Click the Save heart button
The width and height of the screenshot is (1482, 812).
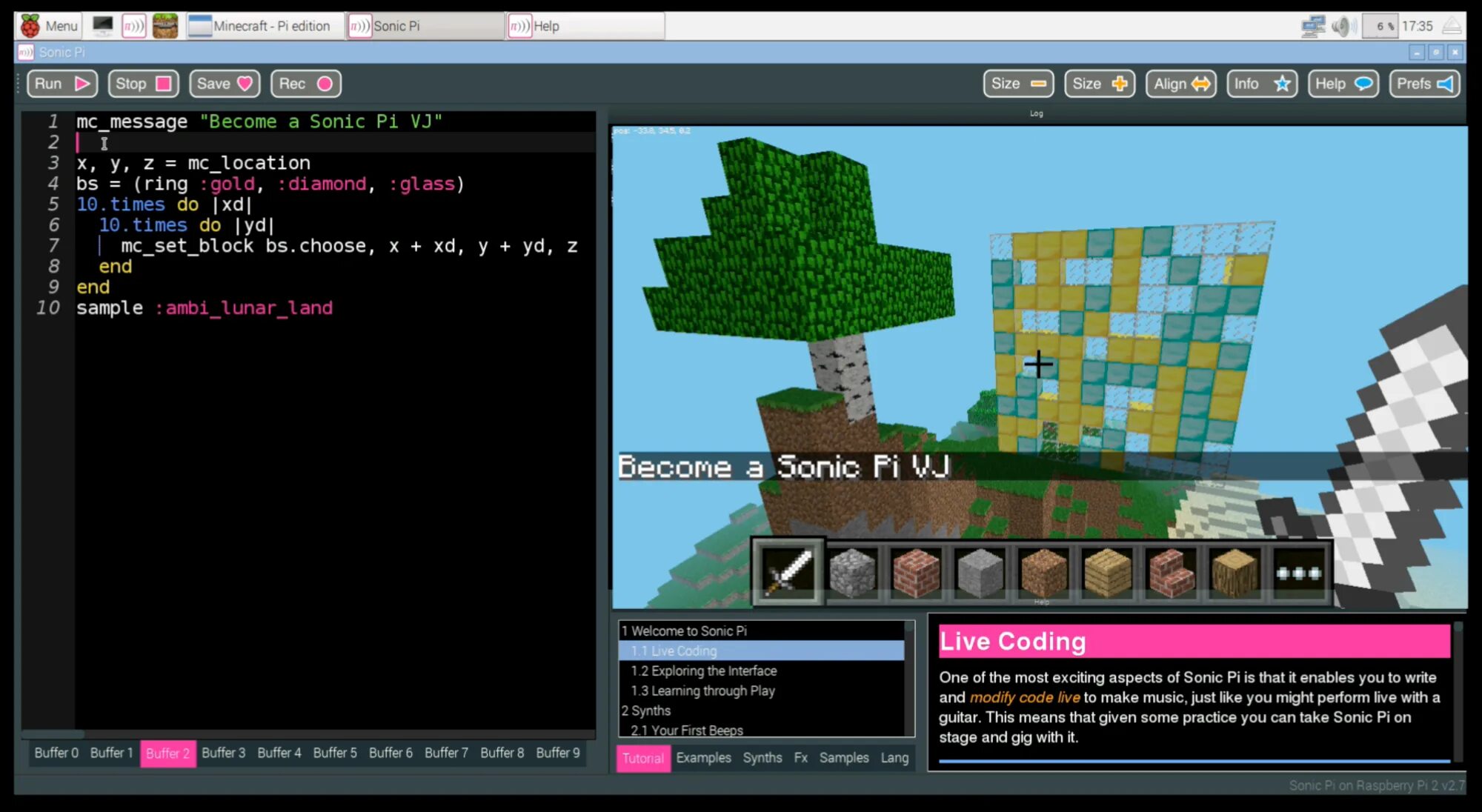[x=224, y=84]
